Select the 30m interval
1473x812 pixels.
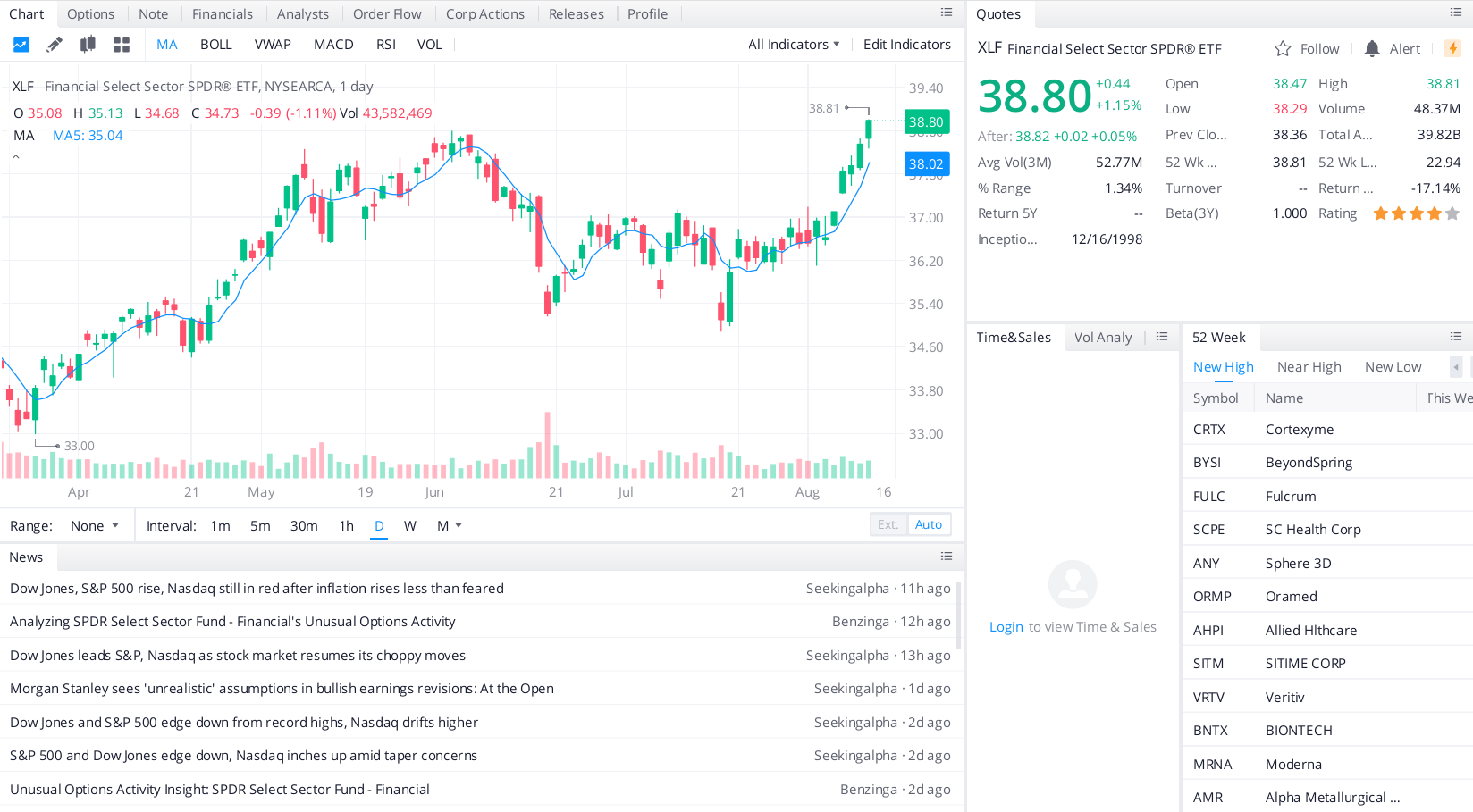(x=304, y=526)
